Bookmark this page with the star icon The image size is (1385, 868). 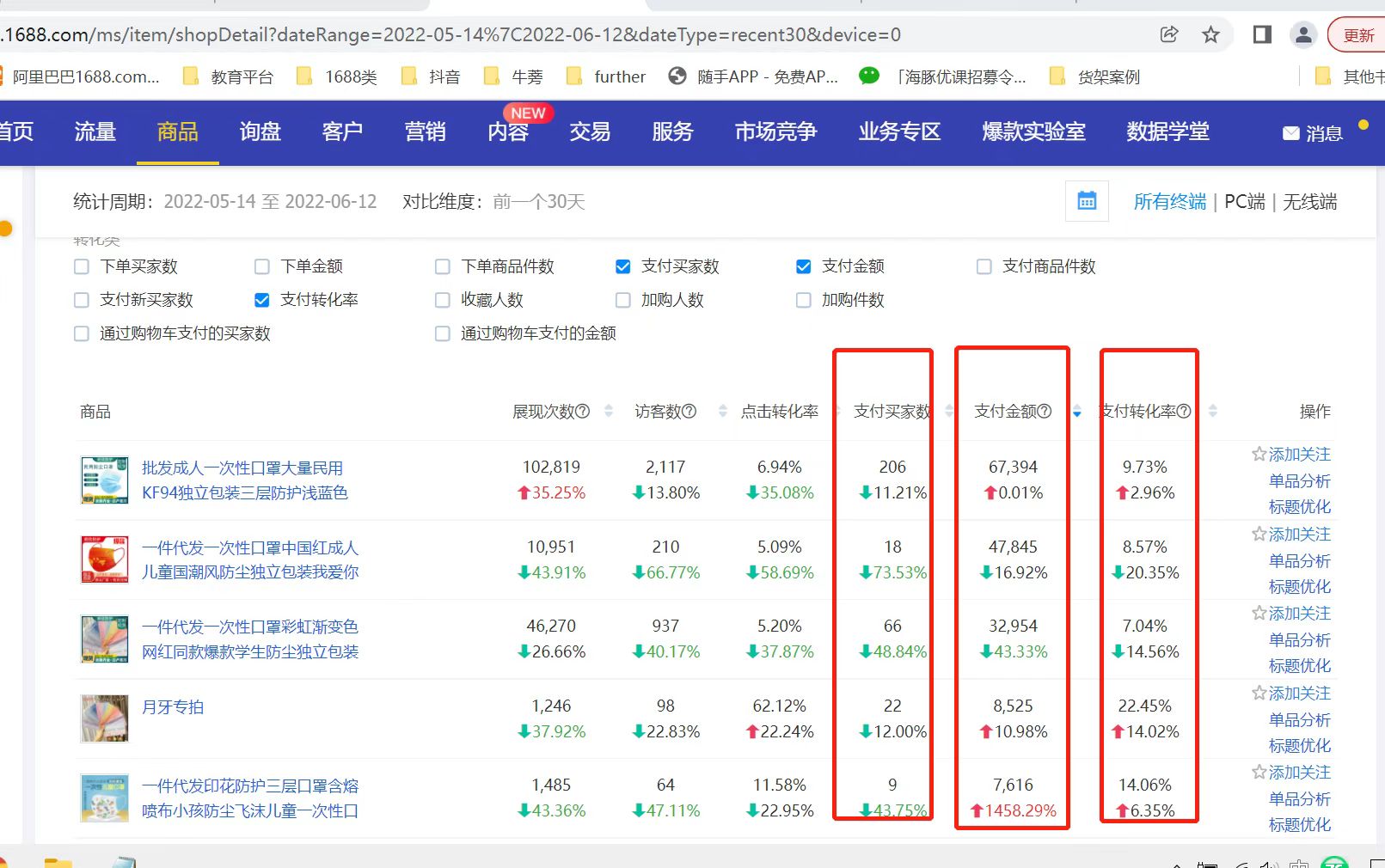click(x=1210, y=35)
